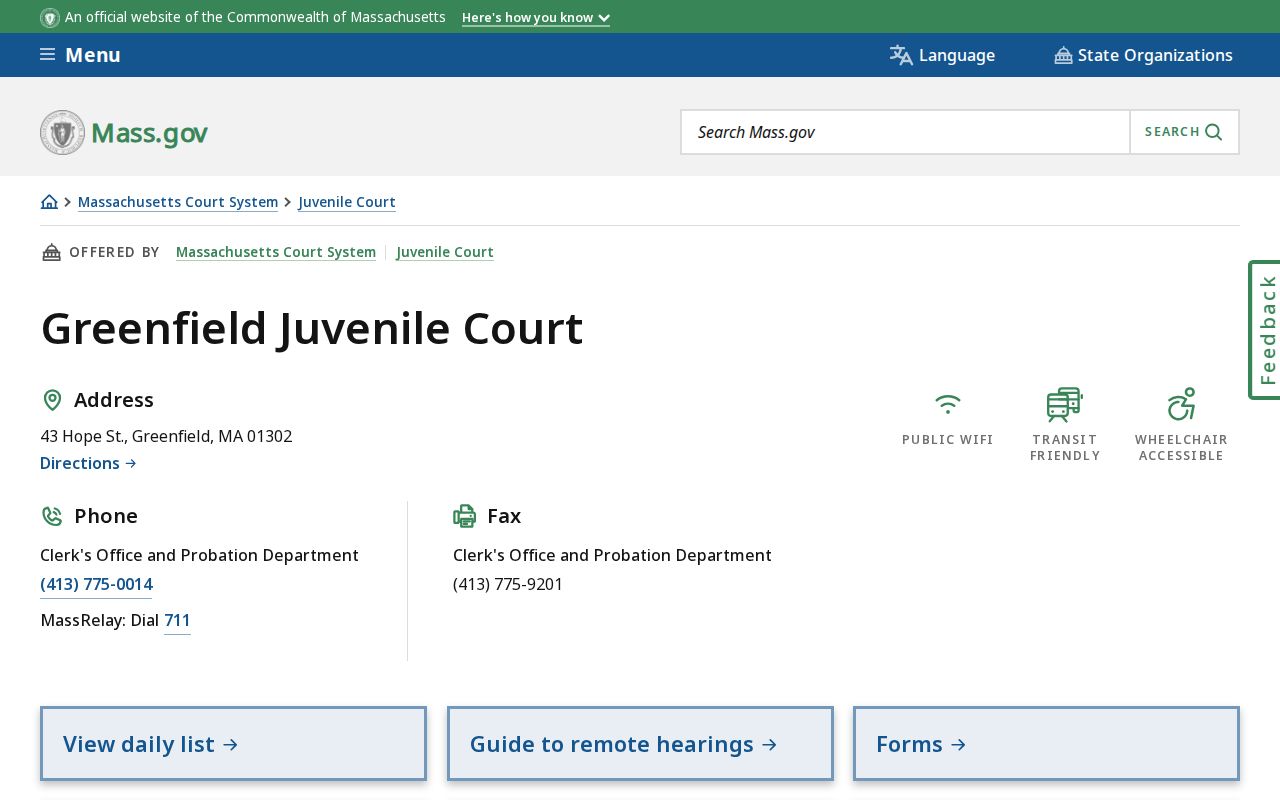Click the Address location pin icon
Image resolution: width=1280 pixels, height=800 pixels.
click(x=52, y=400)
